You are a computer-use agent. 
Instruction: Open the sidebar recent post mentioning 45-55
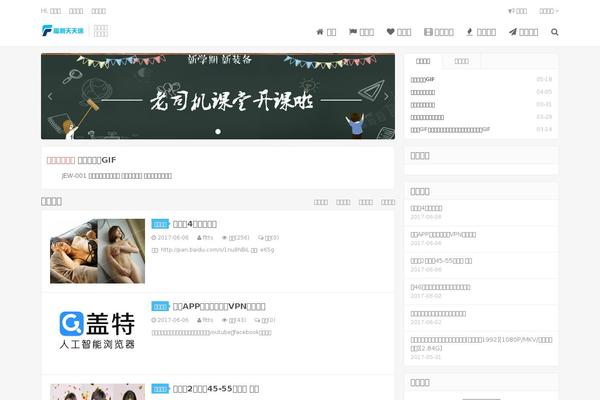(441, 261)
